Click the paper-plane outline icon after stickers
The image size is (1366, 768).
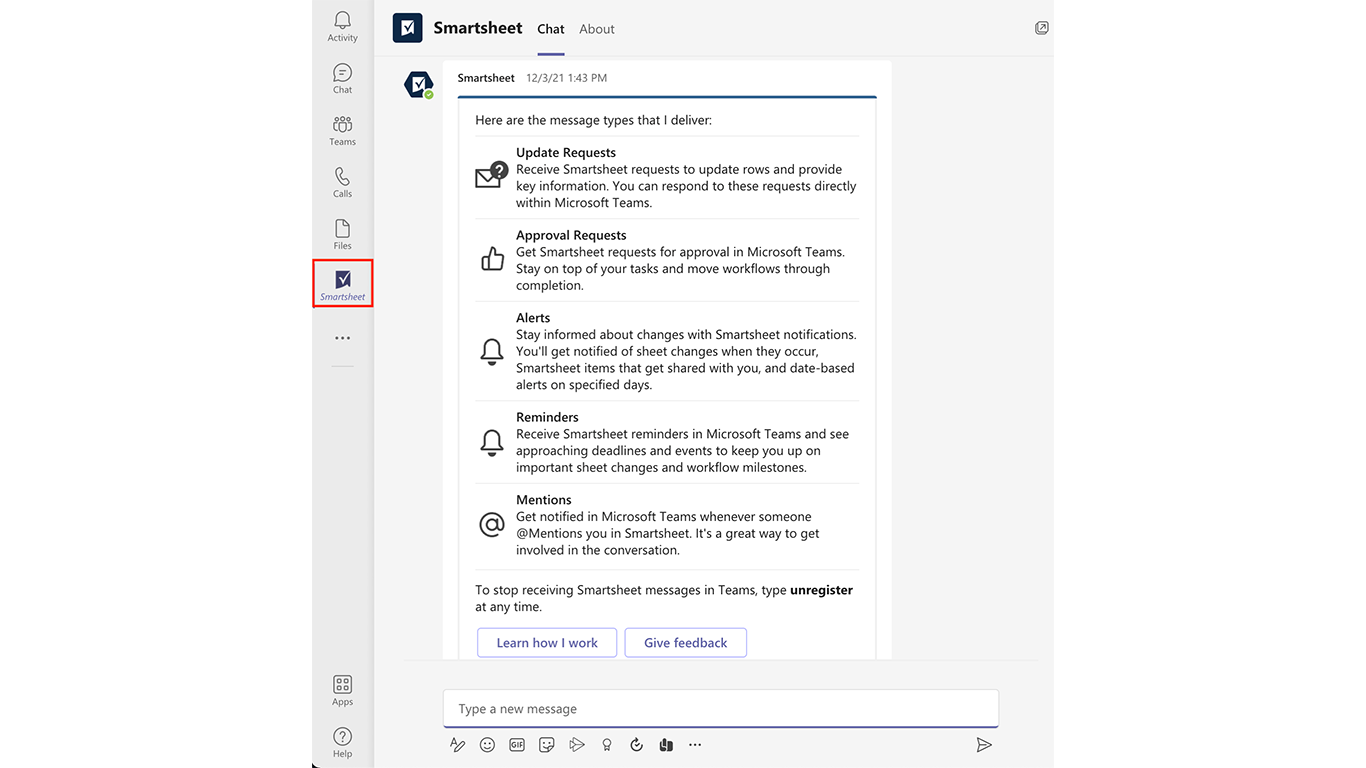(x=576, y=744)
